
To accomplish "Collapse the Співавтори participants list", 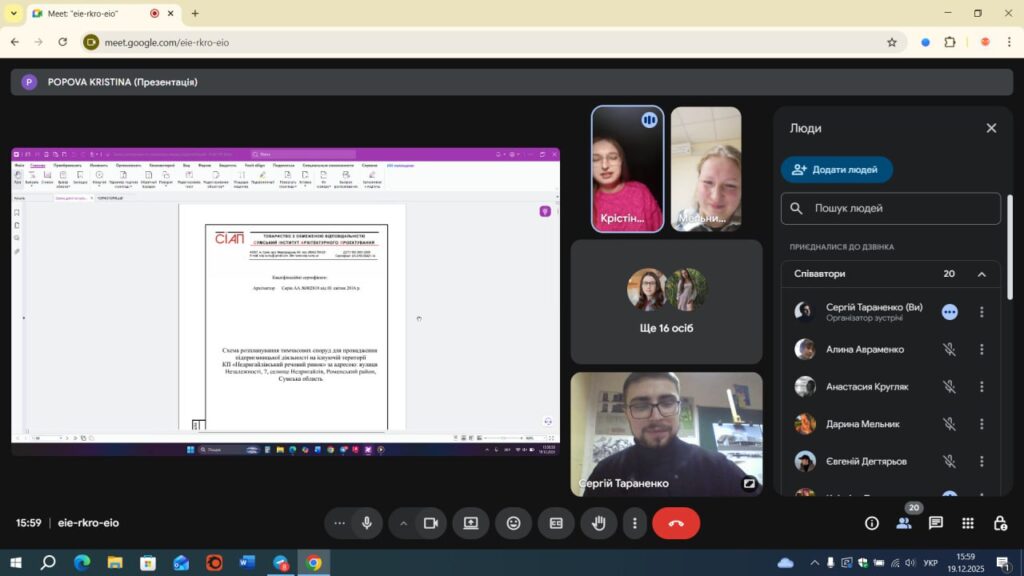I will 981,274.
